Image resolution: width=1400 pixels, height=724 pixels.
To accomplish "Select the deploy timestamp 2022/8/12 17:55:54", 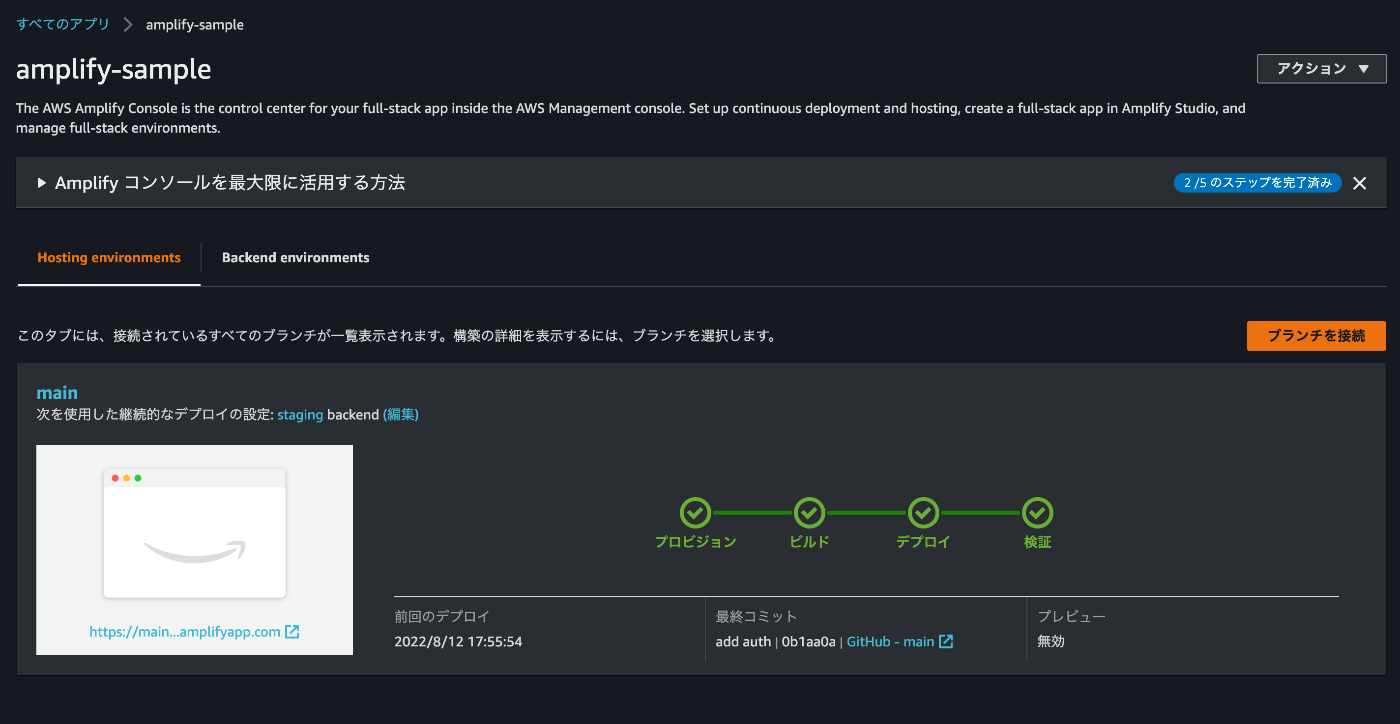I will (x=459, y=641).
